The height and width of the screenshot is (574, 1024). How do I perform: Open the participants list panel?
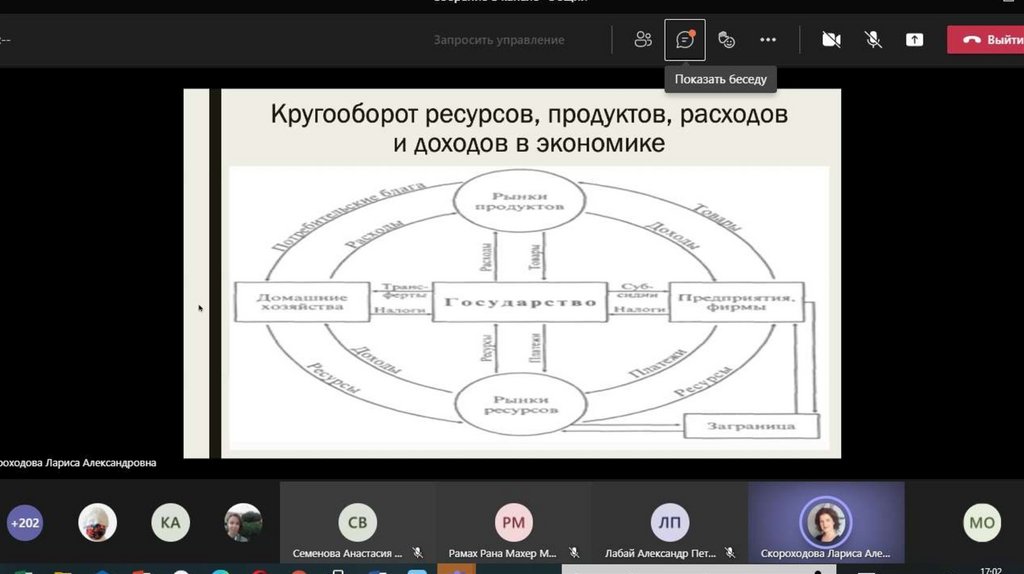[x=643, y=40]
